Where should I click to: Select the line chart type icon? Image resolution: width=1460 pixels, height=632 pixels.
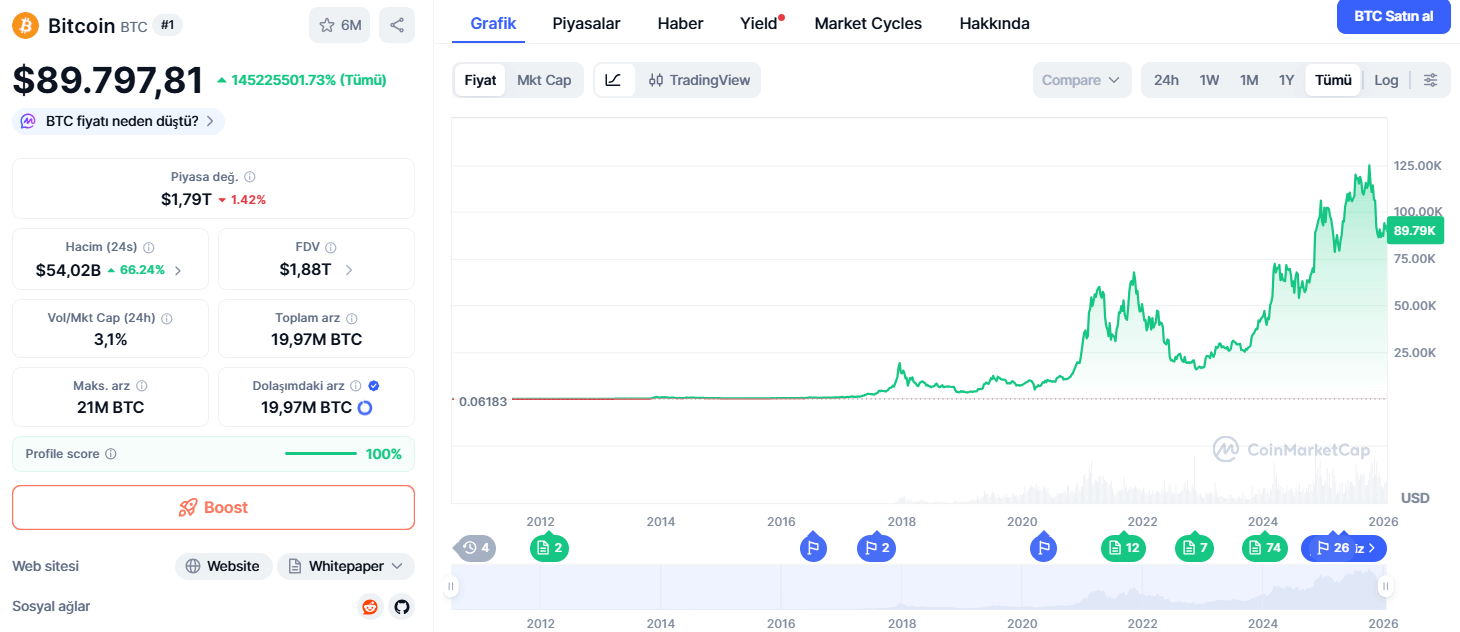(x=613, y=80)
